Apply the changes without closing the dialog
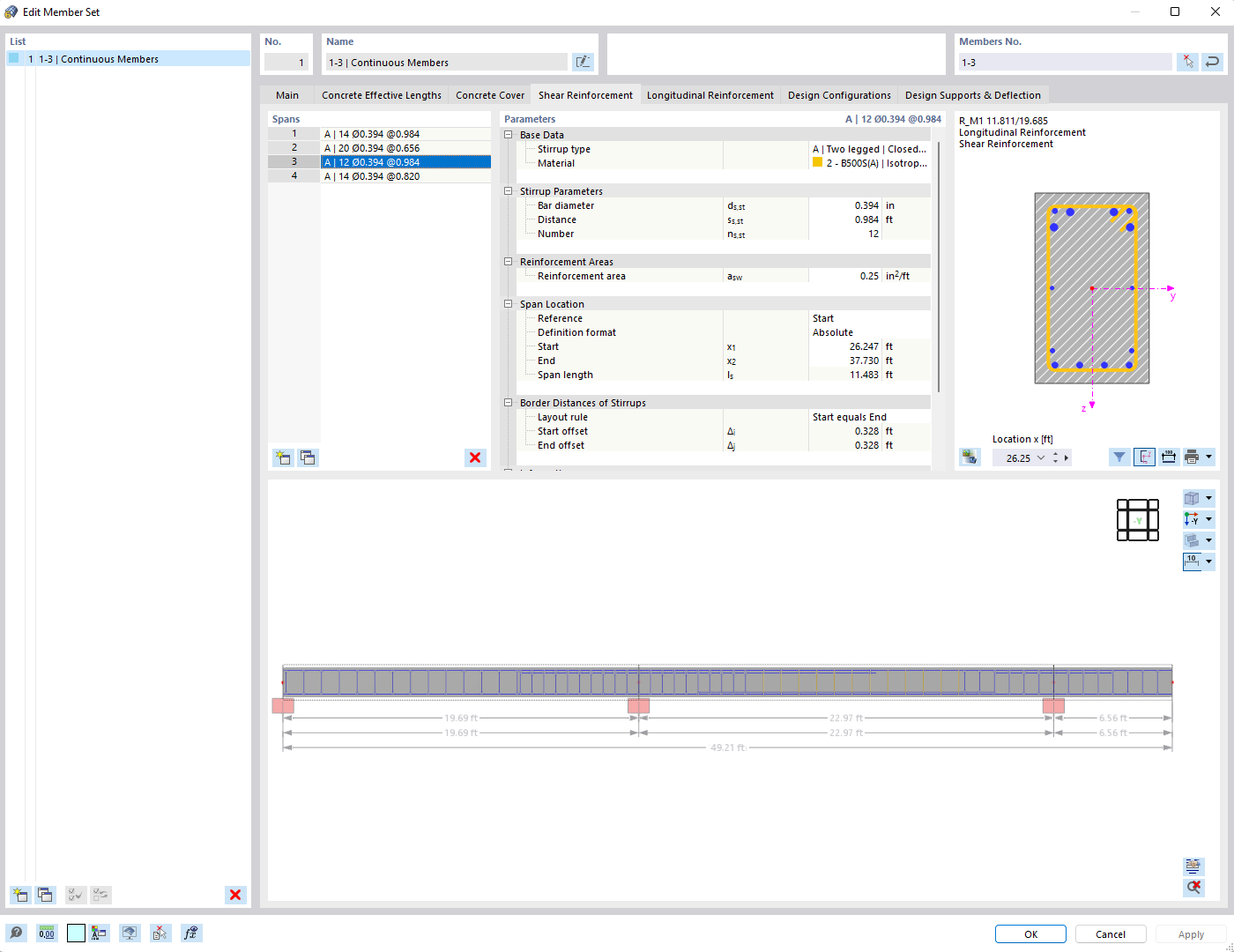1234x952 pixels. click(1191, 933)
